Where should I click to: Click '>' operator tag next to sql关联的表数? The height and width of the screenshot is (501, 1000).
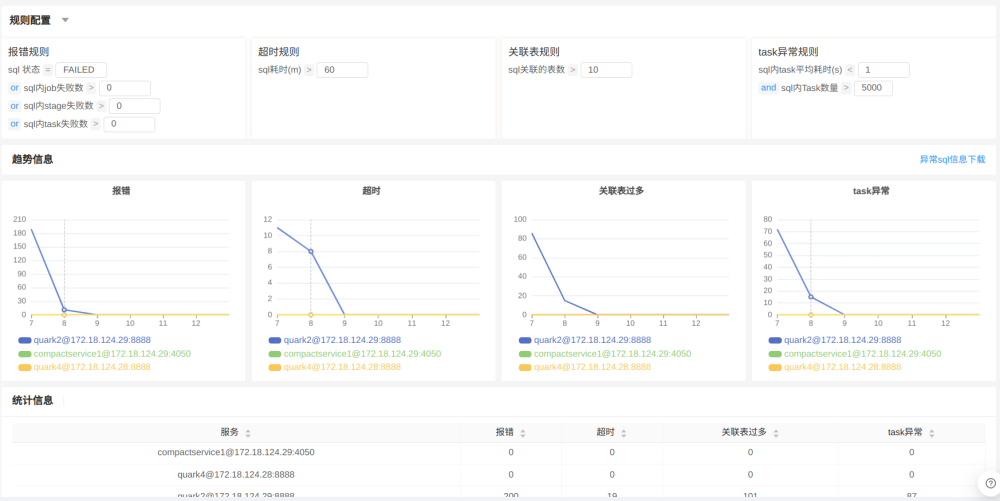573,70
